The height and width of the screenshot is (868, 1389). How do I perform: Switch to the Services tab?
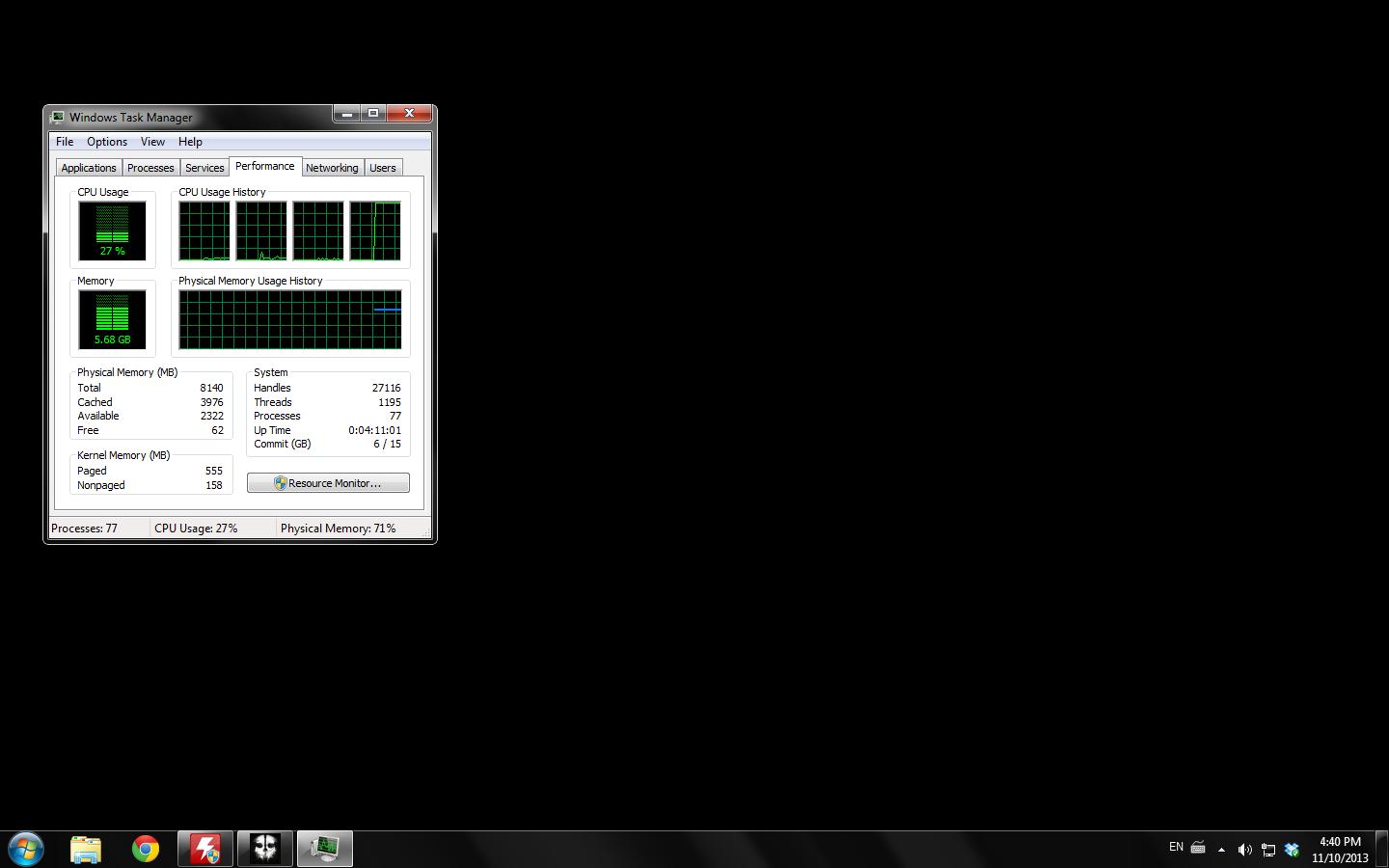coord(204,168)
